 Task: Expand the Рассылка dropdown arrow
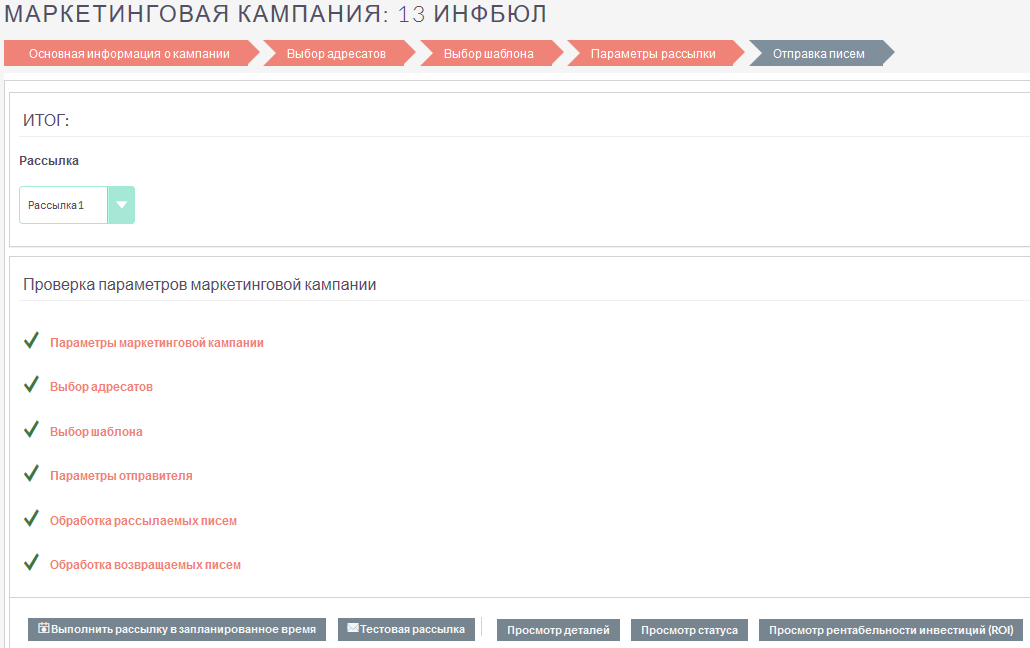point(121,205)
